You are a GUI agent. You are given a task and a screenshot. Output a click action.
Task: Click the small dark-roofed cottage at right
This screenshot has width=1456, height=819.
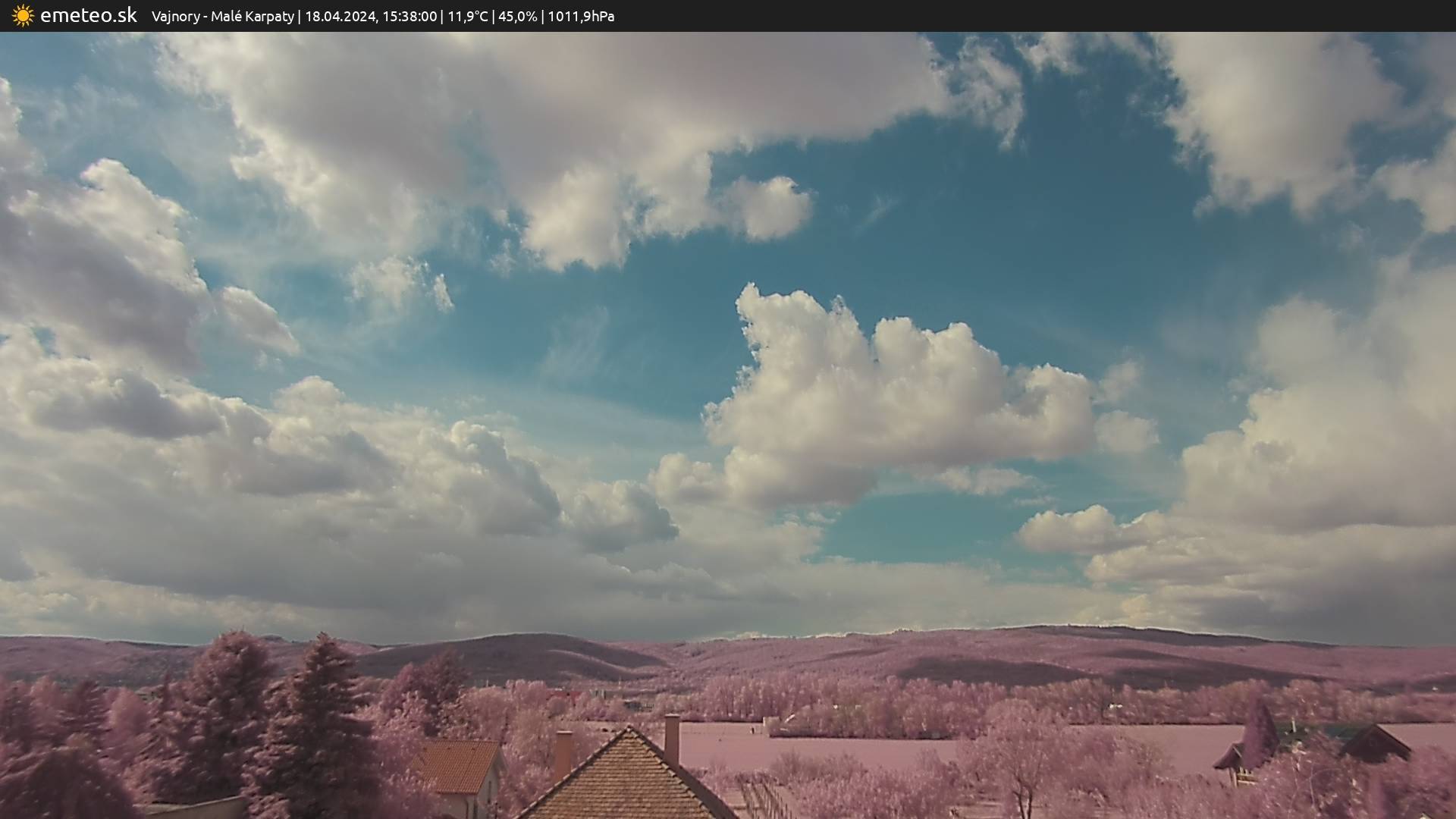pos(1374,743)
